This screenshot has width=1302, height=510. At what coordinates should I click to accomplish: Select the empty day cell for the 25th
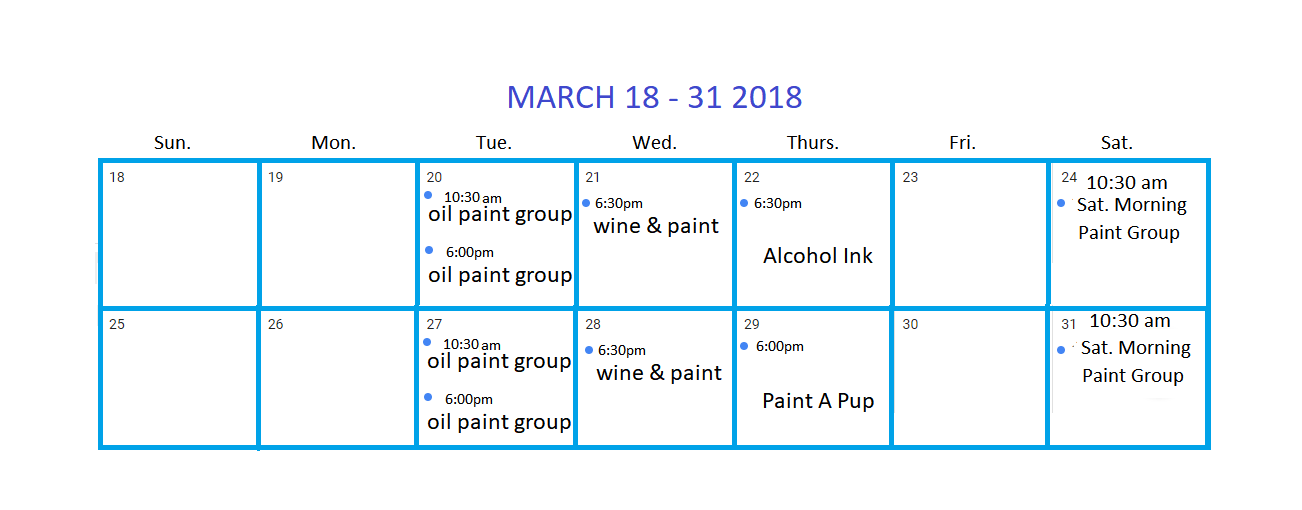179,378
